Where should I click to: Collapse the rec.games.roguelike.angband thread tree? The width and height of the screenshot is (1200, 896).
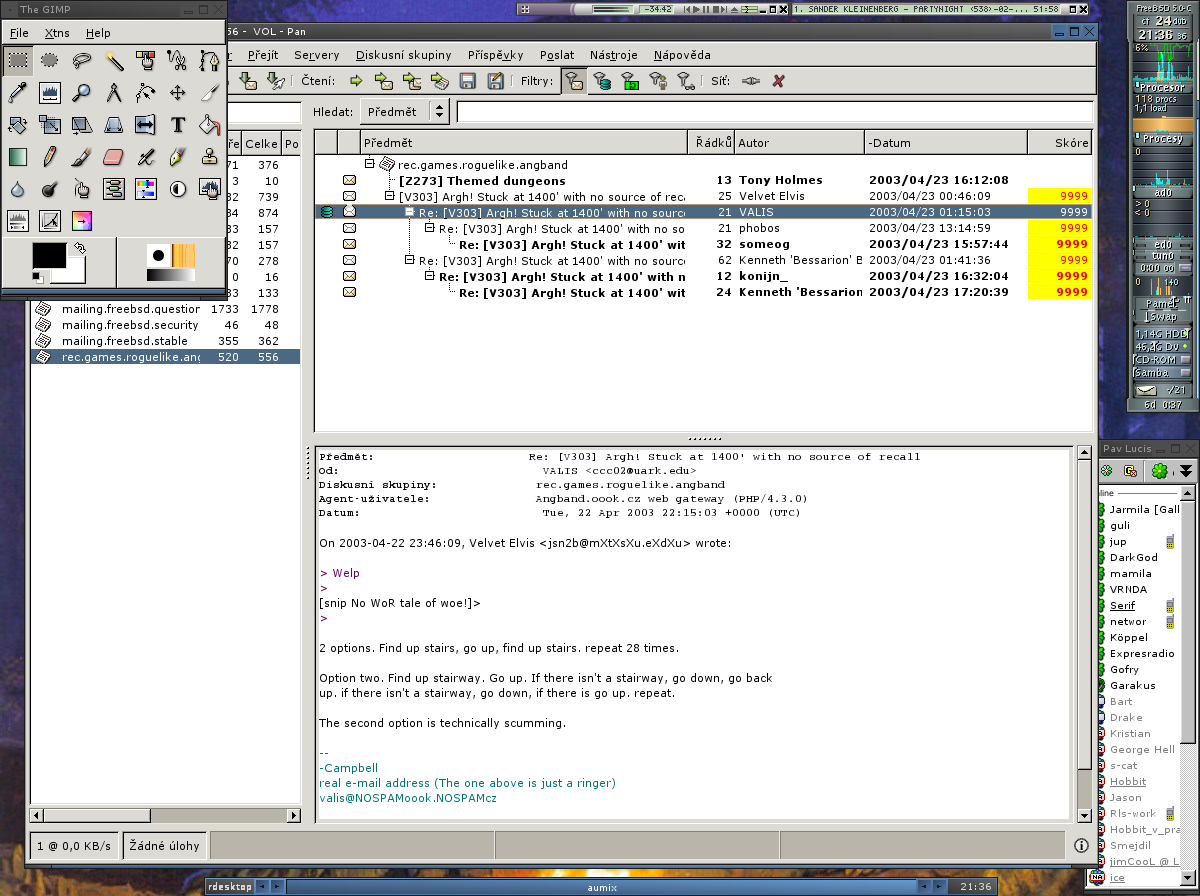(369, 164)
